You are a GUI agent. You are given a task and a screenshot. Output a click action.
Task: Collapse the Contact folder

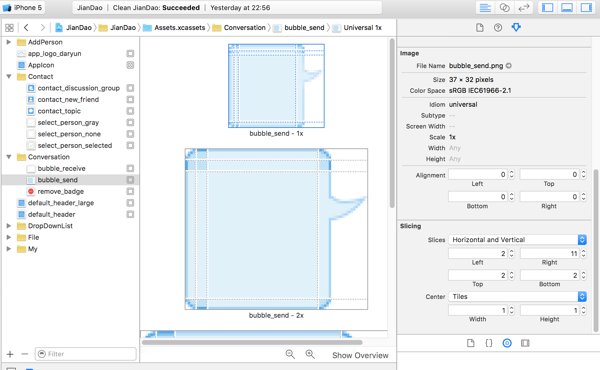(8, 77)
